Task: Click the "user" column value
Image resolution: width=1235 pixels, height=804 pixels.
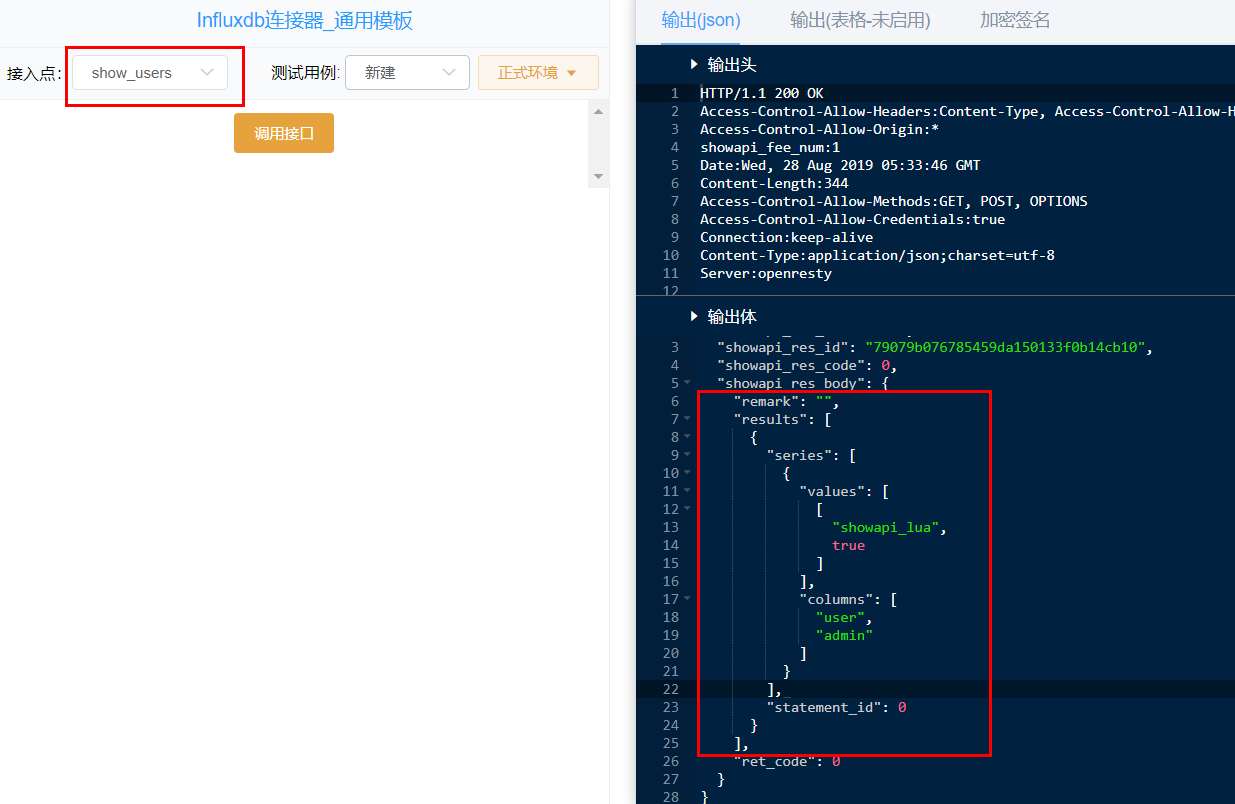Action: [x=840, y=617]
